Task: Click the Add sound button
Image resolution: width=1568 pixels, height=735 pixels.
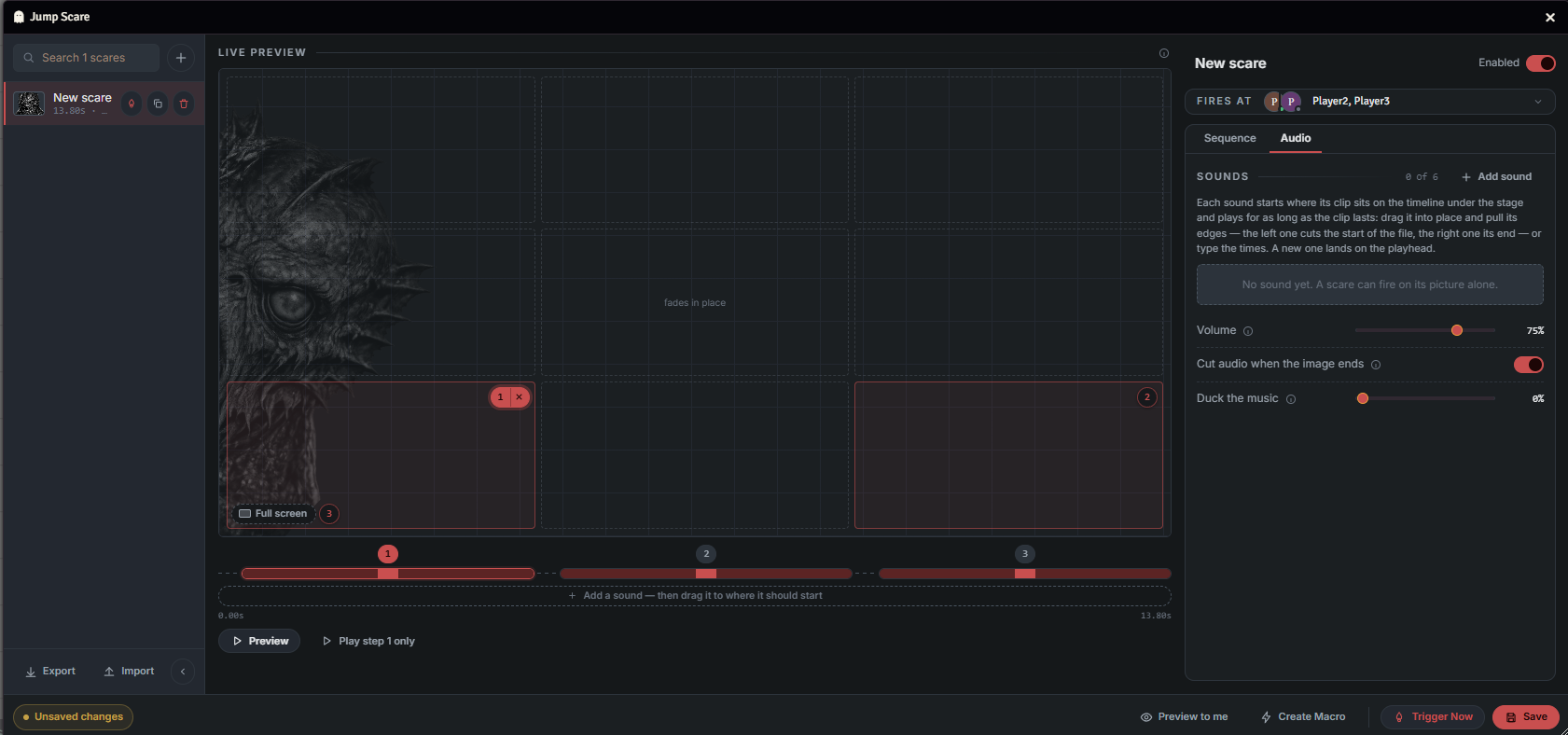Action: click(x=1496, y=177)
